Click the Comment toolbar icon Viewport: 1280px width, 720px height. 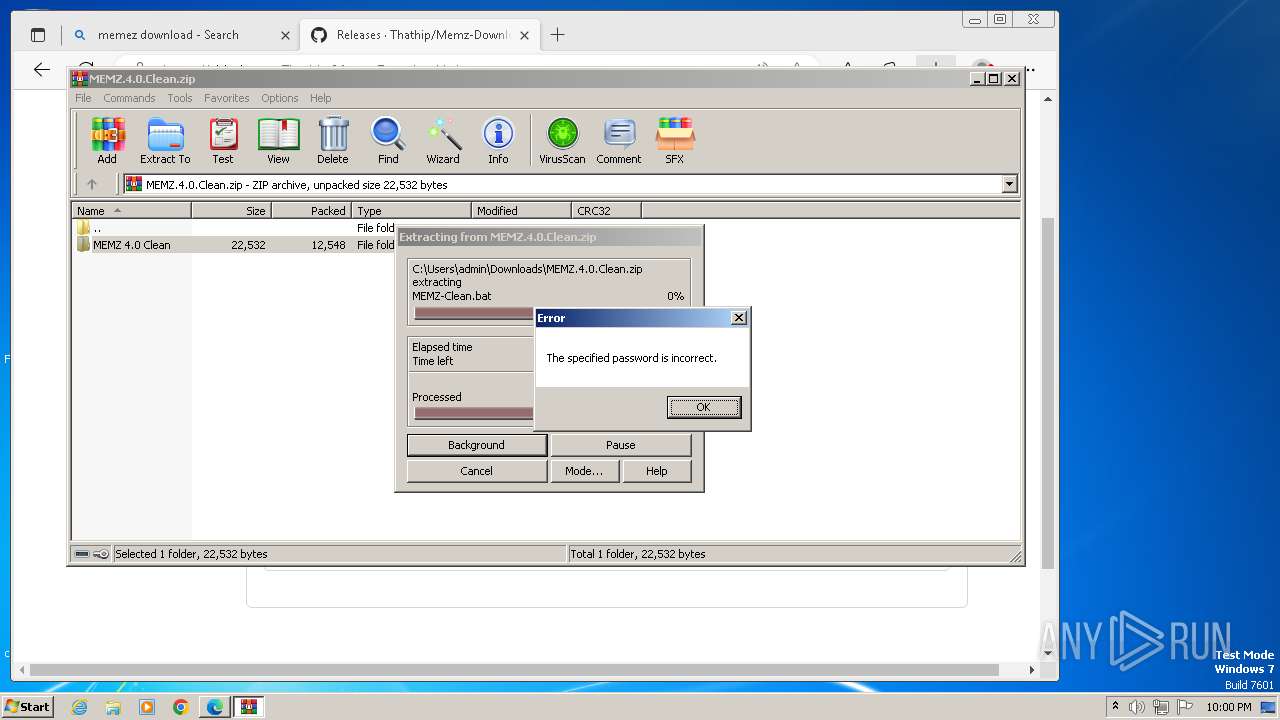coord(619,140)
